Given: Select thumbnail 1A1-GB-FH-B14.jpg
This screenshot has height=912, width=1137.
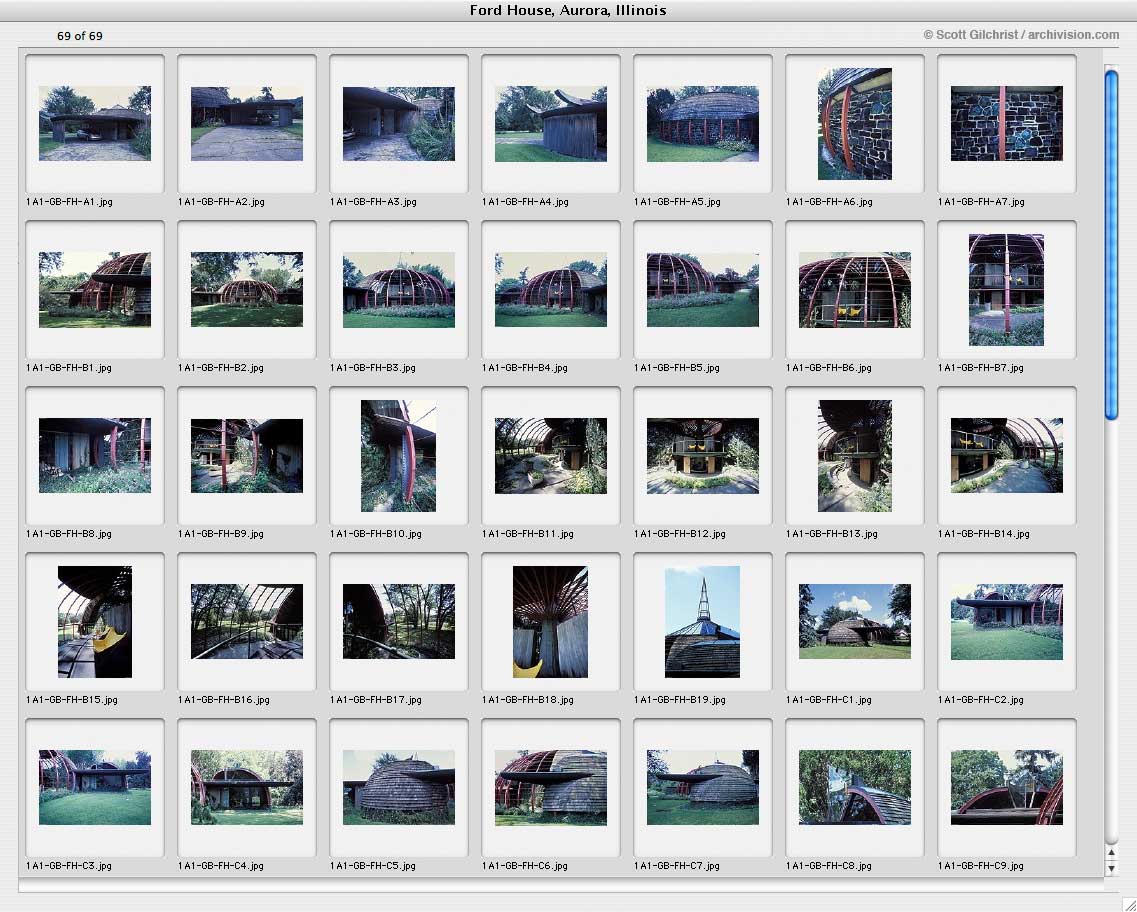Looking at the screenshot, I should [1006, 455].
